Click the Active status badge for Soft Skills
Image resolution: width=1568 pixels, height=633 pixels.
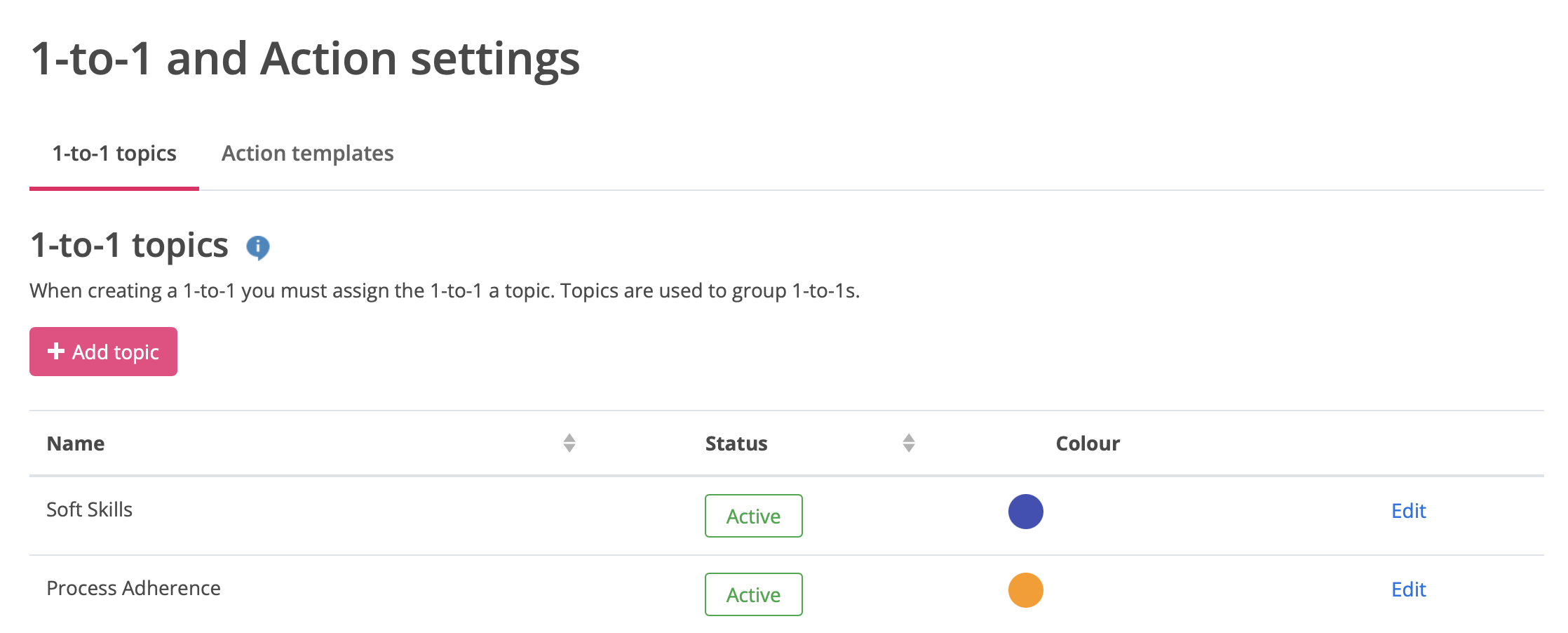(753, 517)
